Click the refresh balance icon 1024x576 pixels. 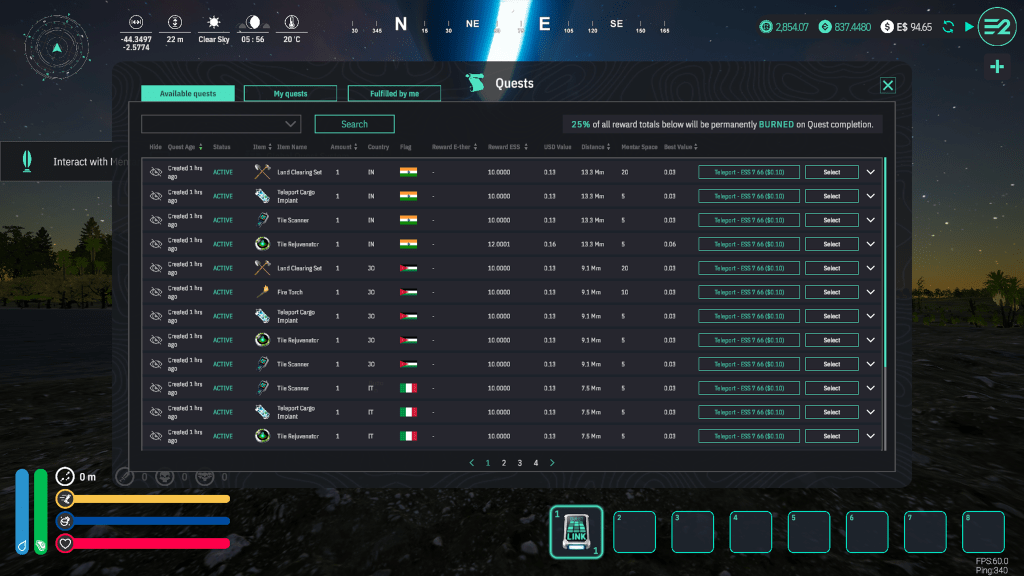pyautogui.click(x=948, y=27)
